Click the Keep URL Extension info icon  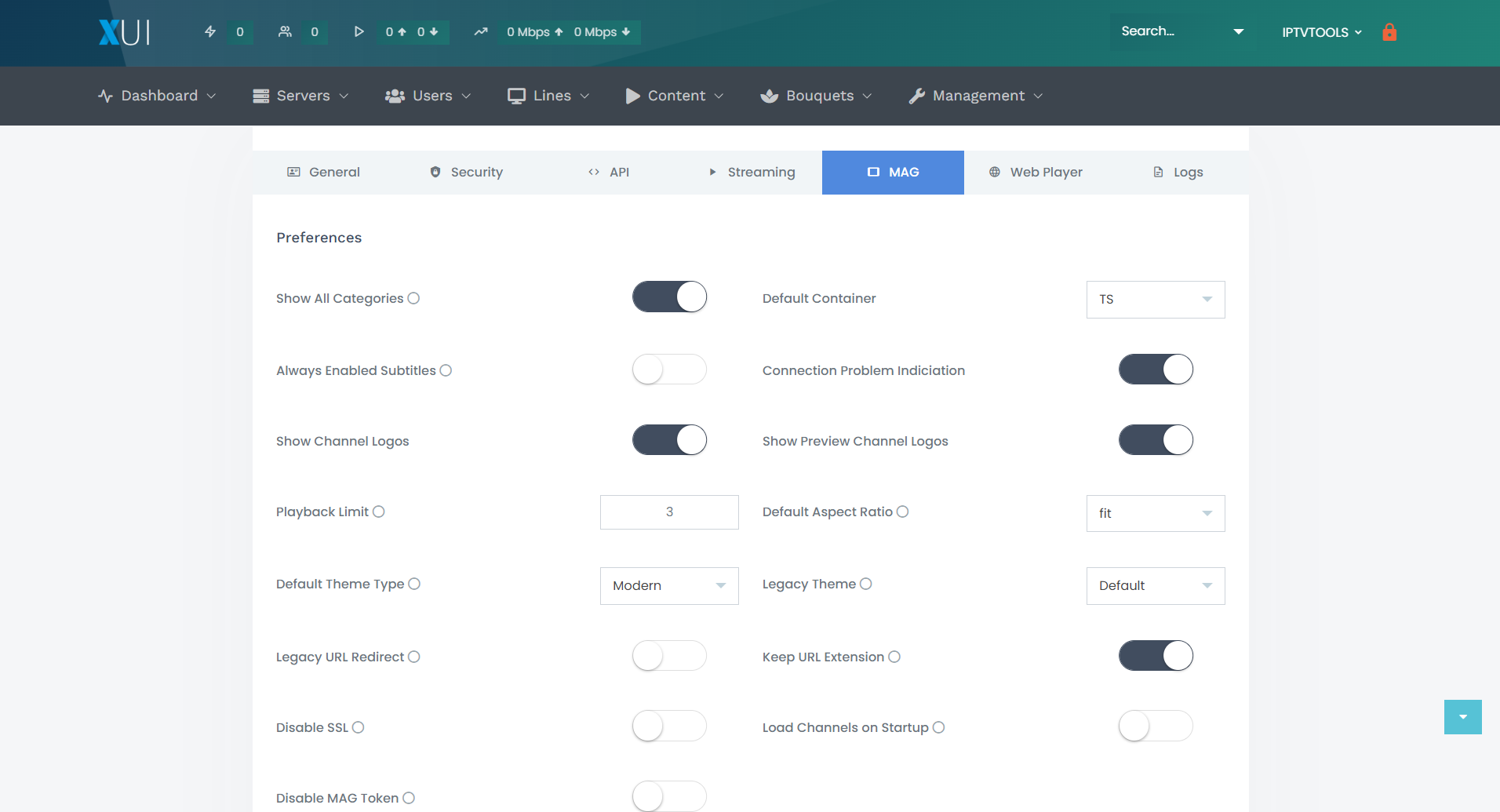point(894,657)
